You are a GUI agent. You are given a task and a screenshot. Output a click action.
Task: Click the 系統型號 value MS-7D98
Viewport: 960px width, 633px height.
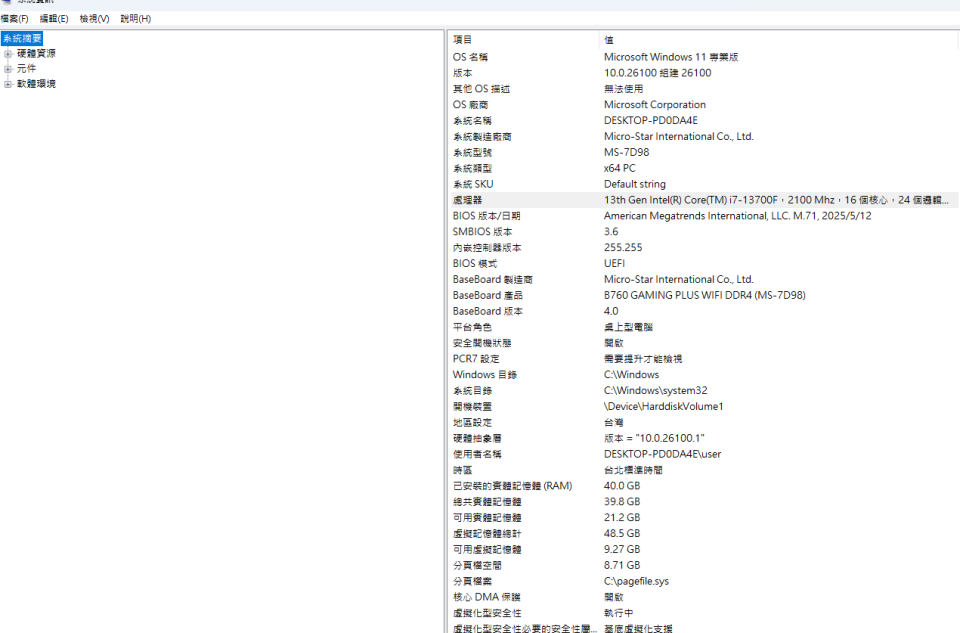click(x=624, y=152)
